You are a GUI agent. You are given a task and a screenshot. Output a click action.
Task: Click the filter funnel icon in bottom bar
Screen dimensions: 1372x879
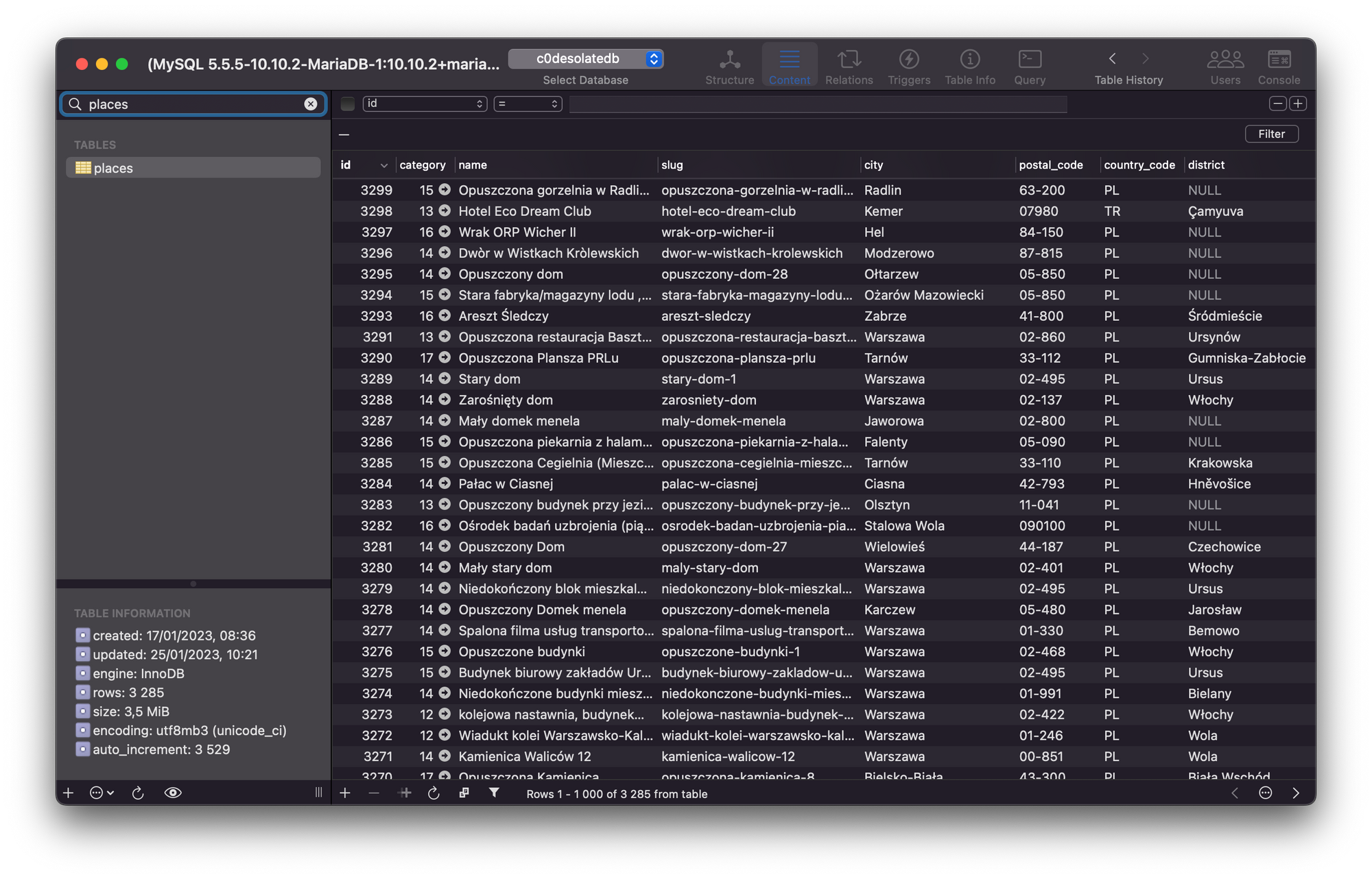pos(494,793)
